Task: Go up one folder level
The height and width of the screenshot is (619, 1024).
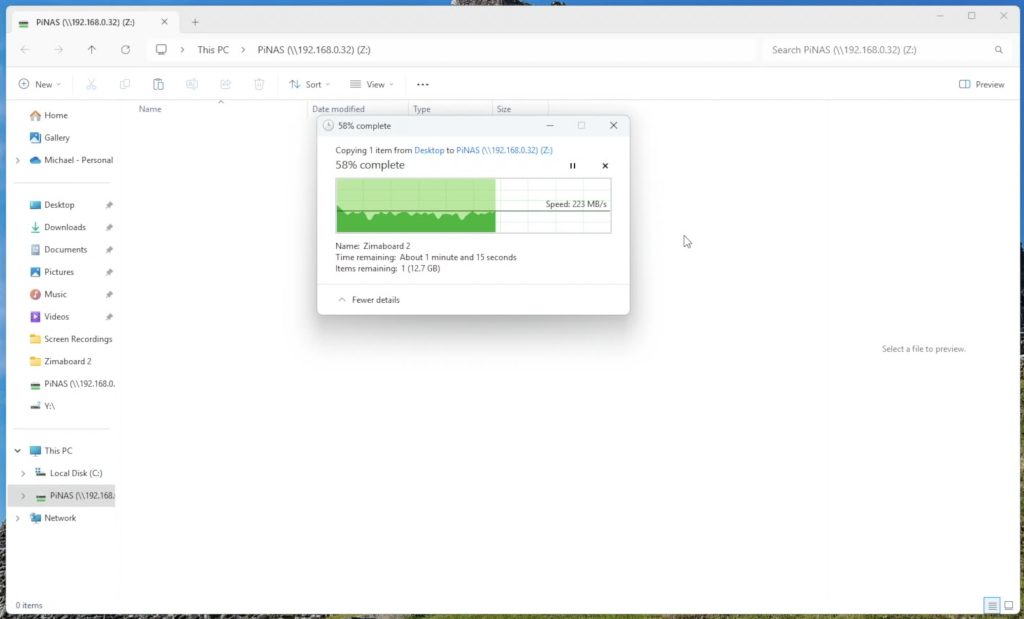Action: (x=92, y=49)
